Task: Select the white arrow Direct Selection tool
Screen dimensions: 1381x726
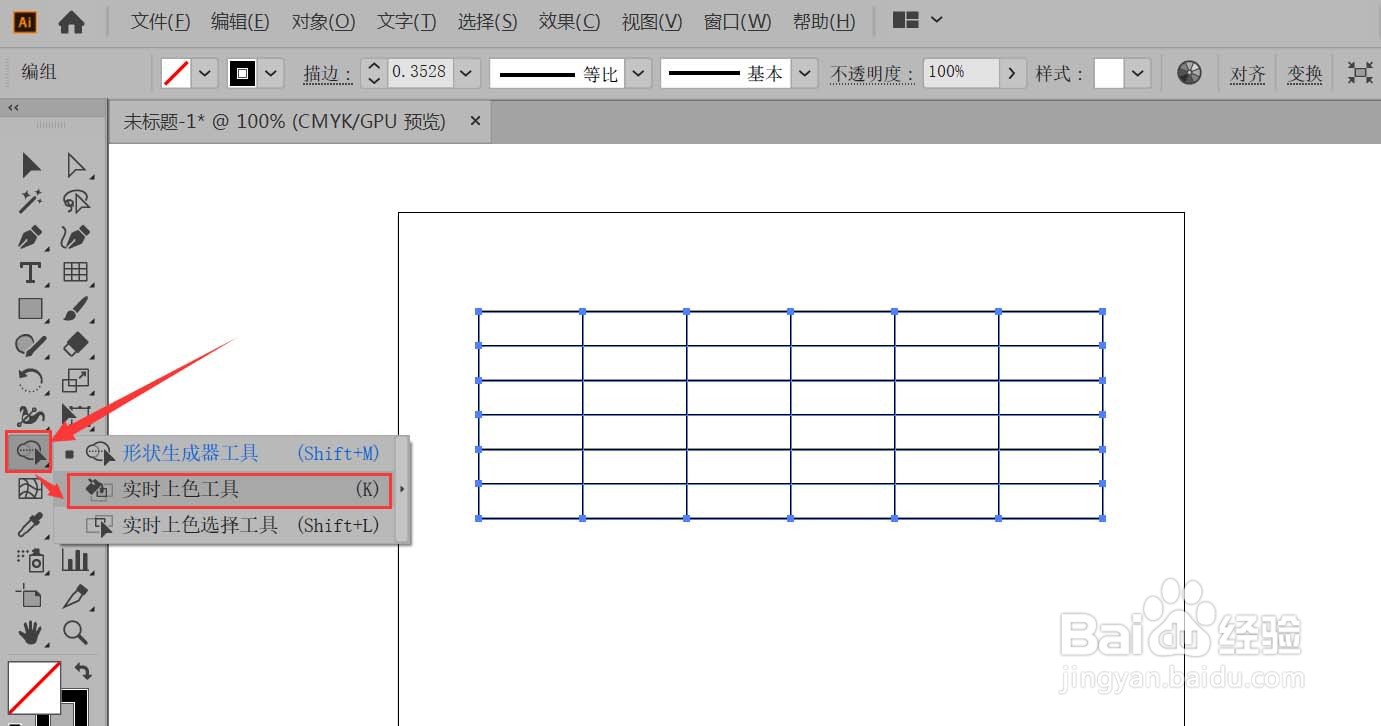Action: [76, 165]
